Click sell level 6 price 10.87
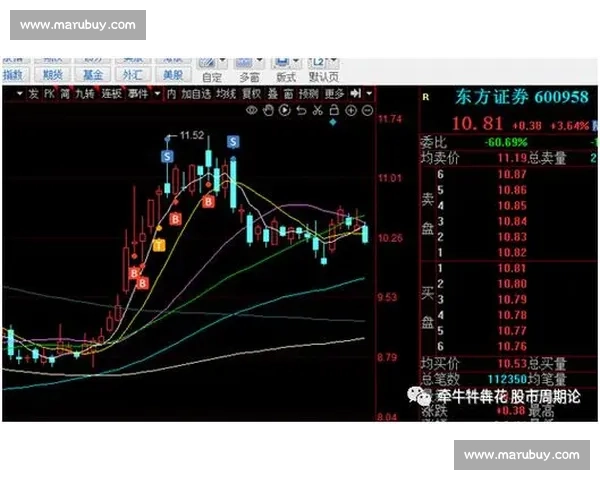600x480 pixels. [x=512, y=174]
